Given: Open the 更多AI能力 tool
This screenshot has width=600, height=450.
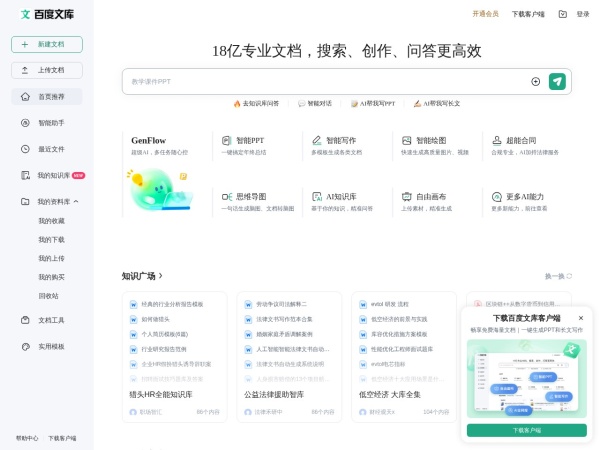Looking at the screenshot, I should coord(519,202).
